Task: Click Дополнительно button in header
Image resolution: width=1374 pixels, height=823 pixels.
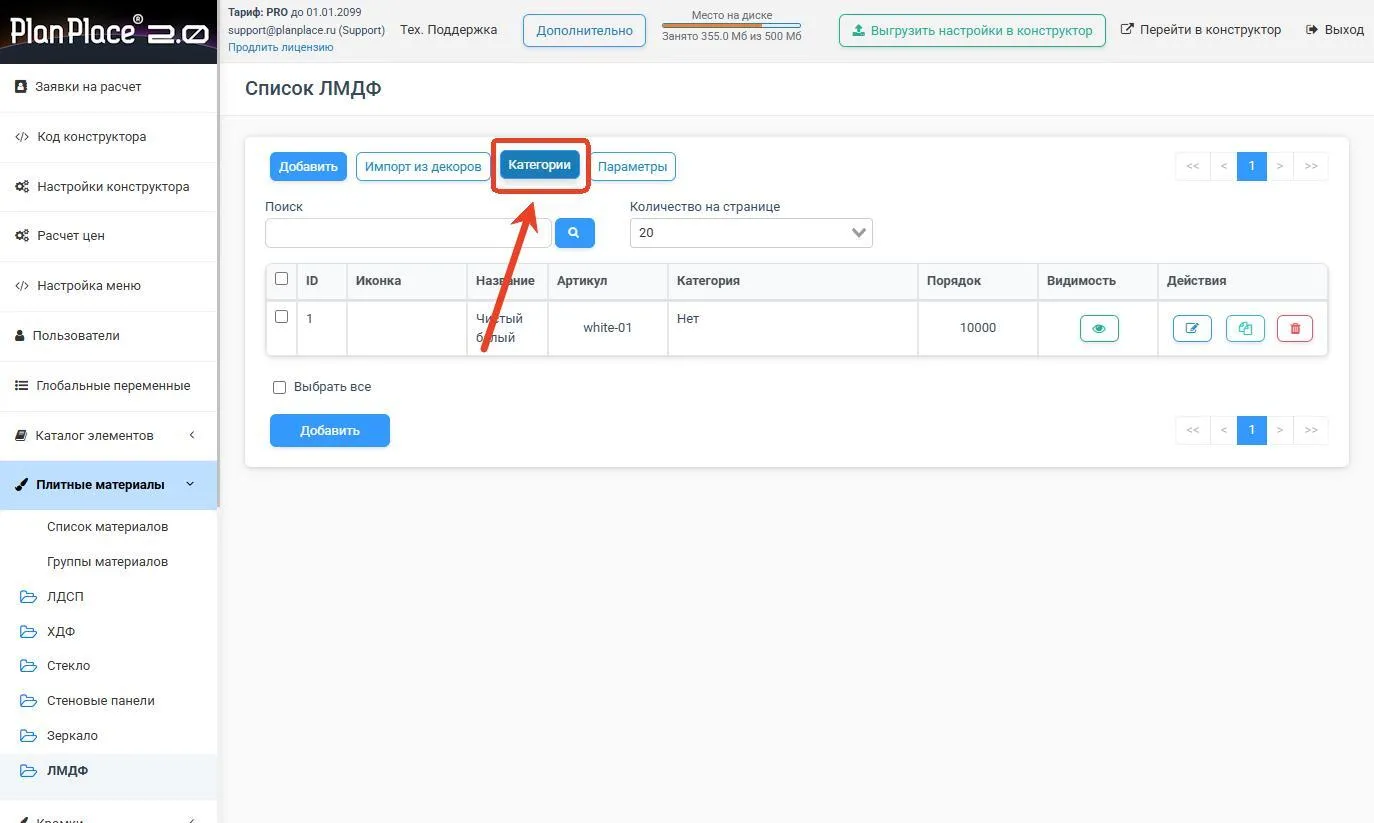Action: (x=584, y=30)
